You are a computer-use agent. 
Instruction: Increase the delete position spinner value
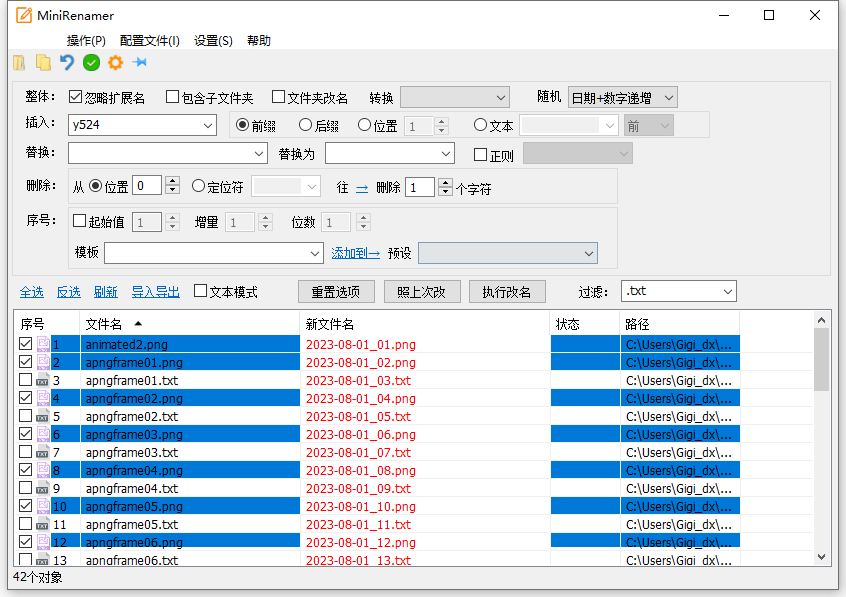(173, 181)
